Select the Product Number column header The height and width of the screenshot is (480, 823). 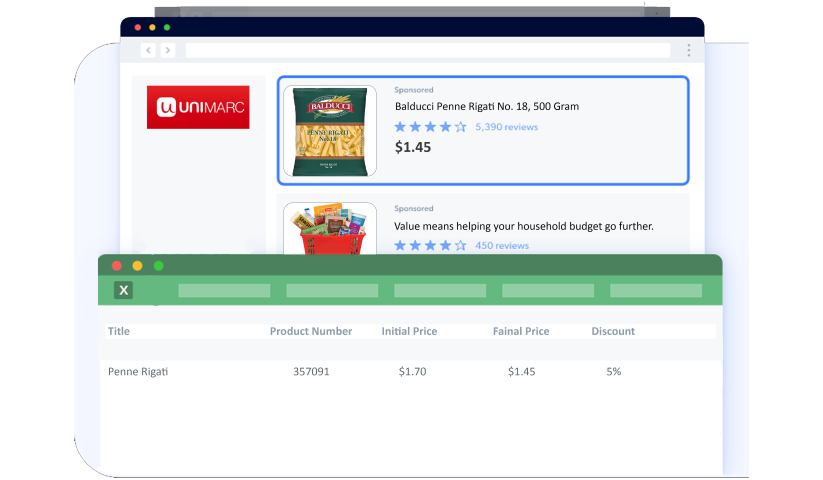point(311,331)
